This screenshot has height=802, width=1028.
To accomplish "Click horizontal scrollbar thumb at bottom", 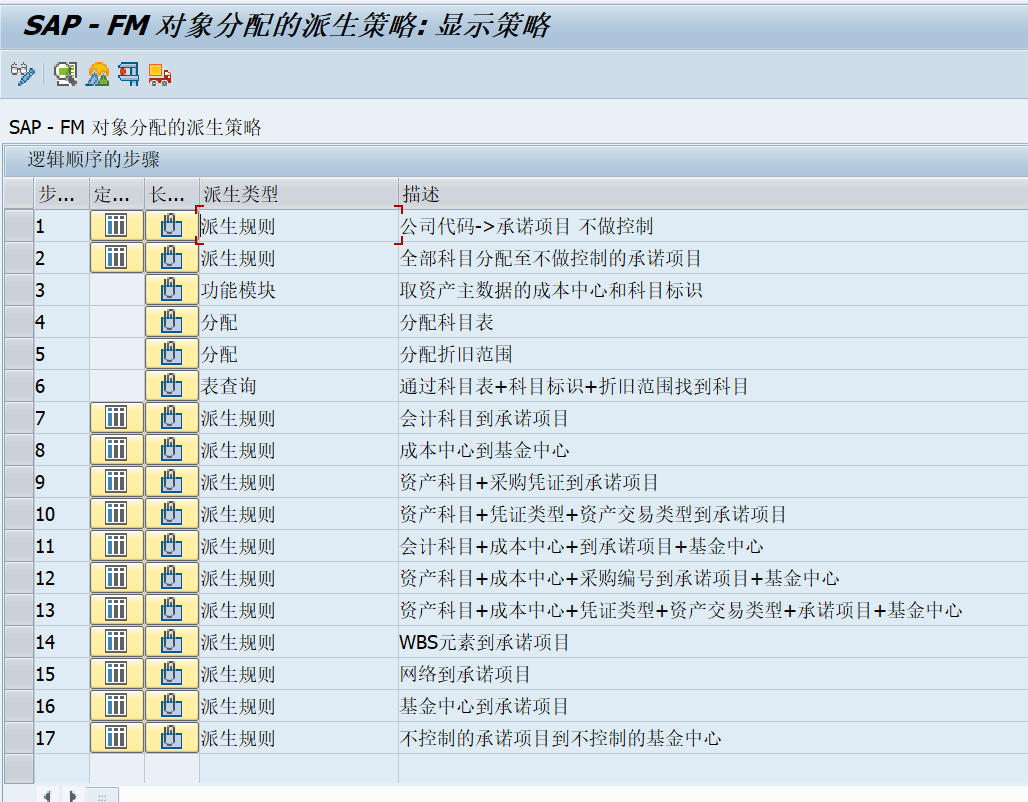I will [102, 795].
